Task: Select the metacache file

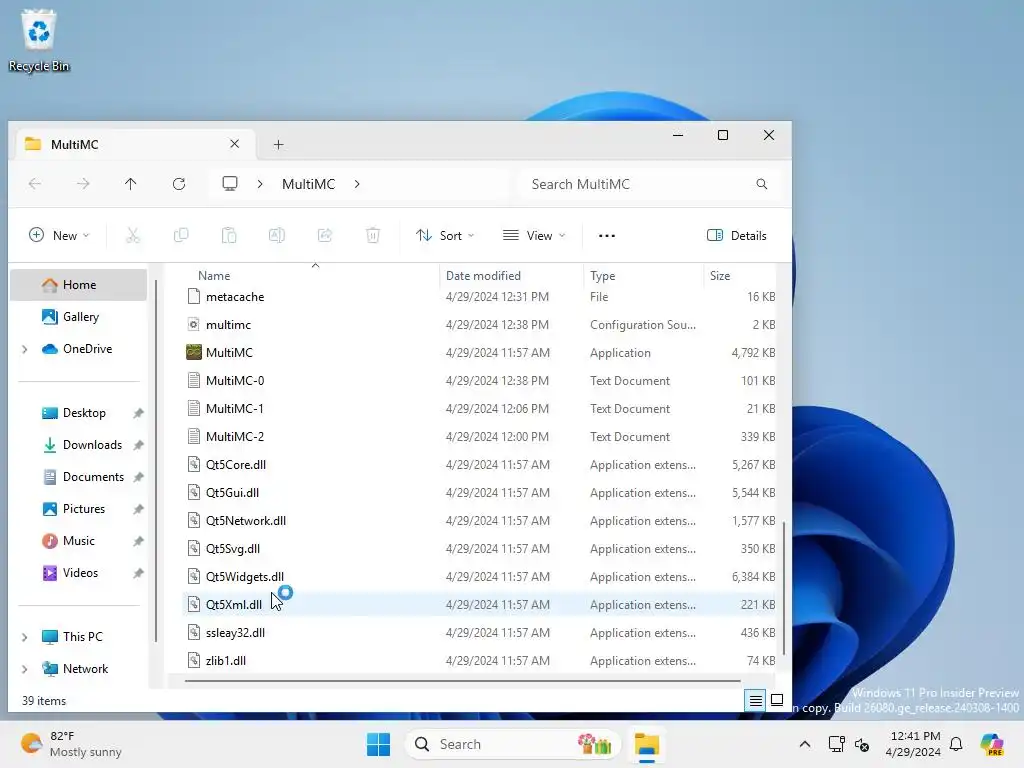Action: point(480,296)
